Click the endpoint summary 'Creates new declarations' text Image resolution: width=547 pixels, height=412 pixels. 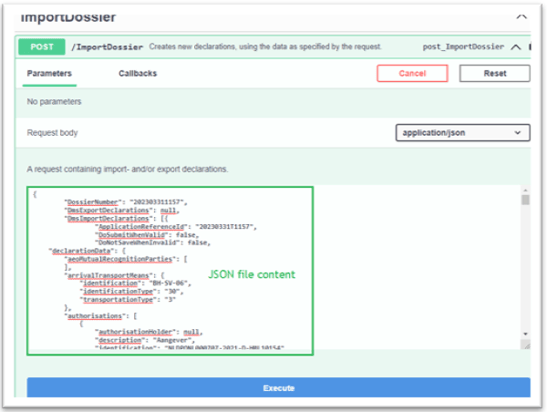pos(265,47)
